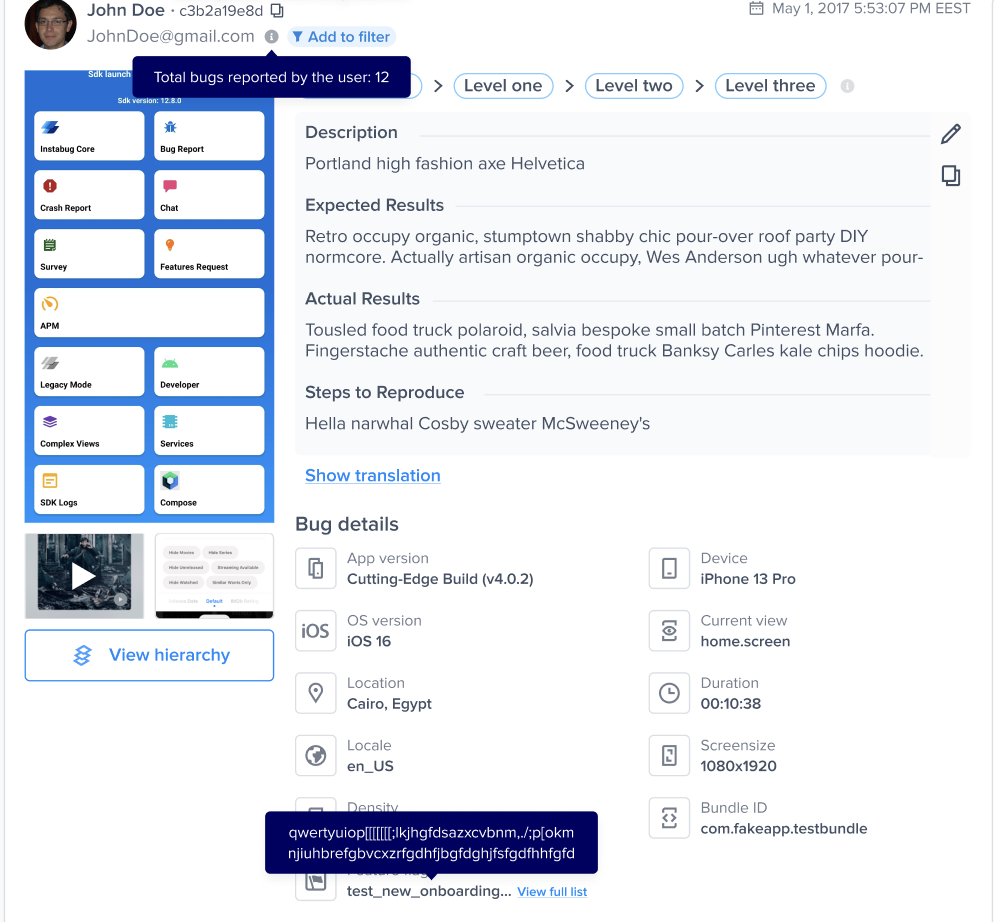Open the attached screenshot thumbnail
The image size is (1004, 922).
(213, 575)
